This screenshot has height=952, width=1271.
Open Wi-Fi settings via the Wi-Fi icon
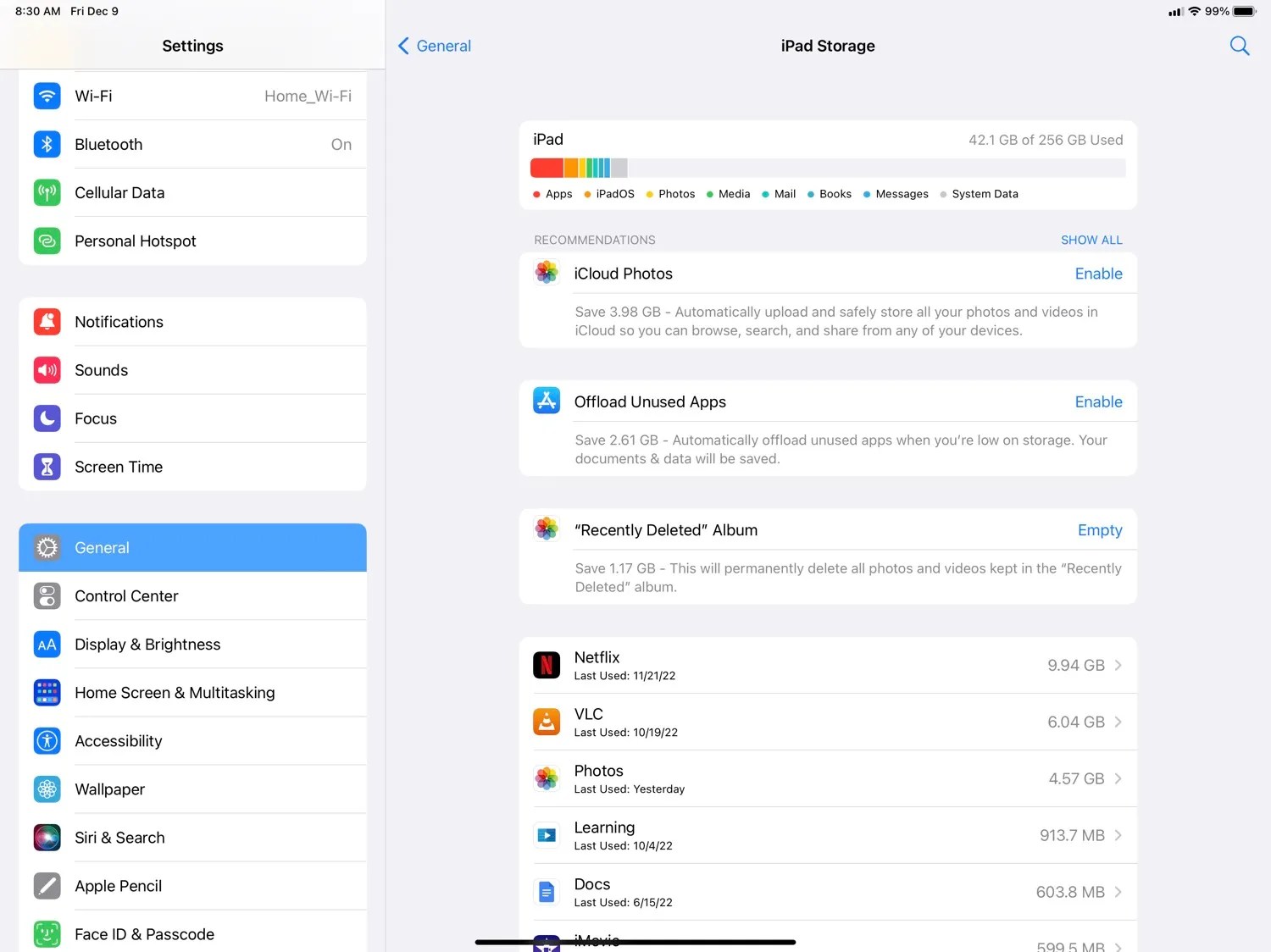point(47,96)
